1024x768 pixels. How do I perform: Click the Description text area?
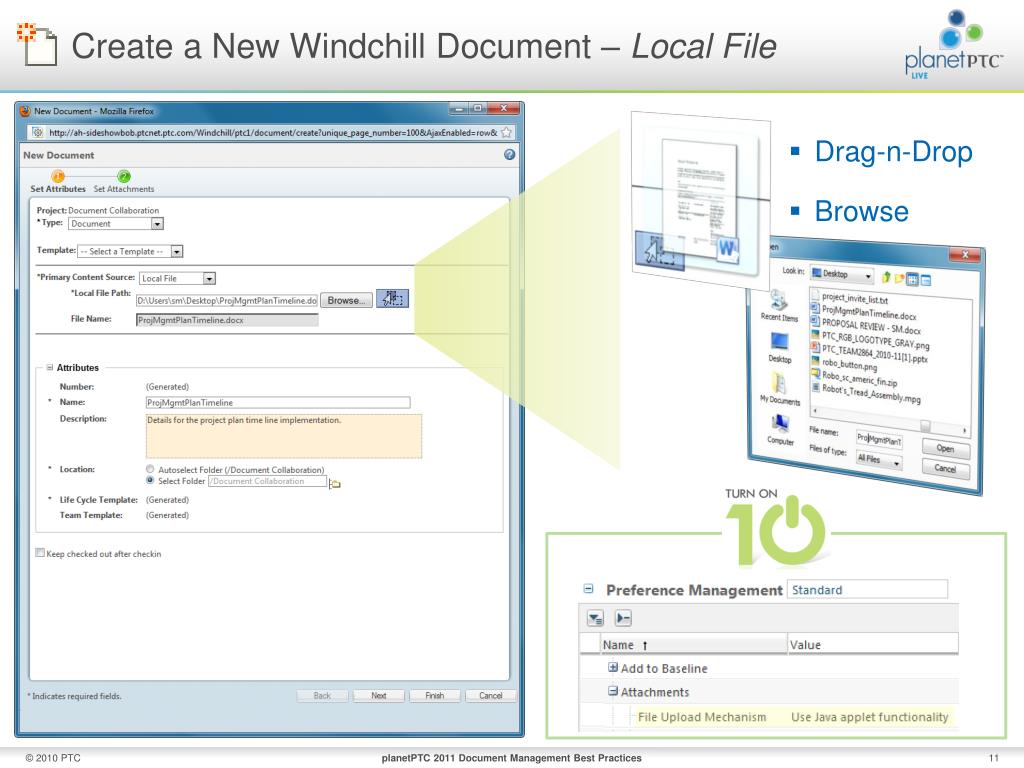(x=283, y=436)
